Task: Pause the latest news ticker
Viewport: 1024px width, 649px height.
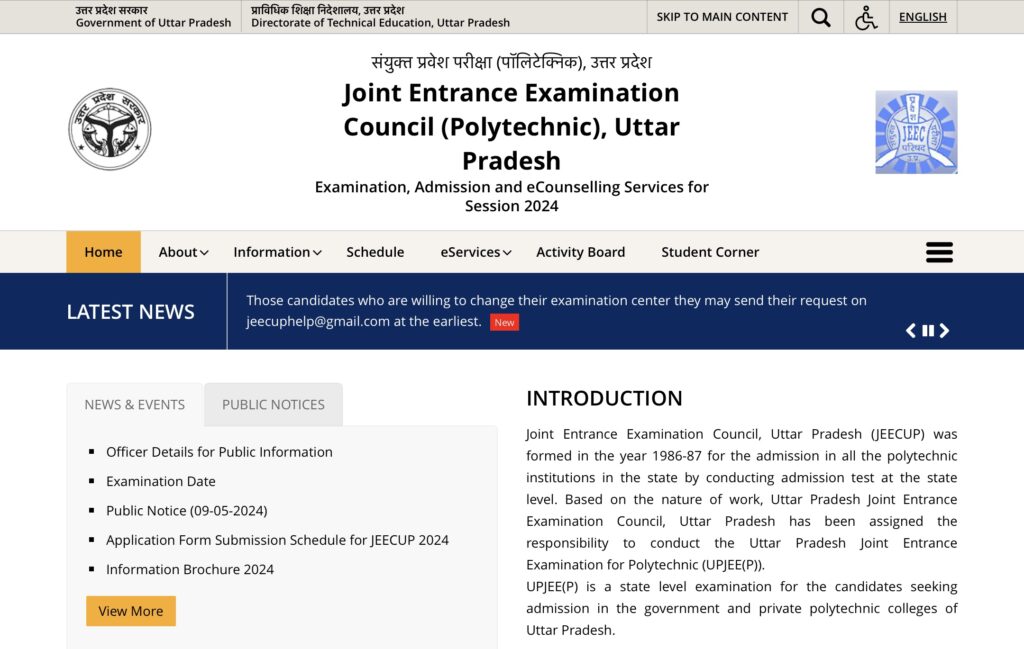Action: point(927,330)
